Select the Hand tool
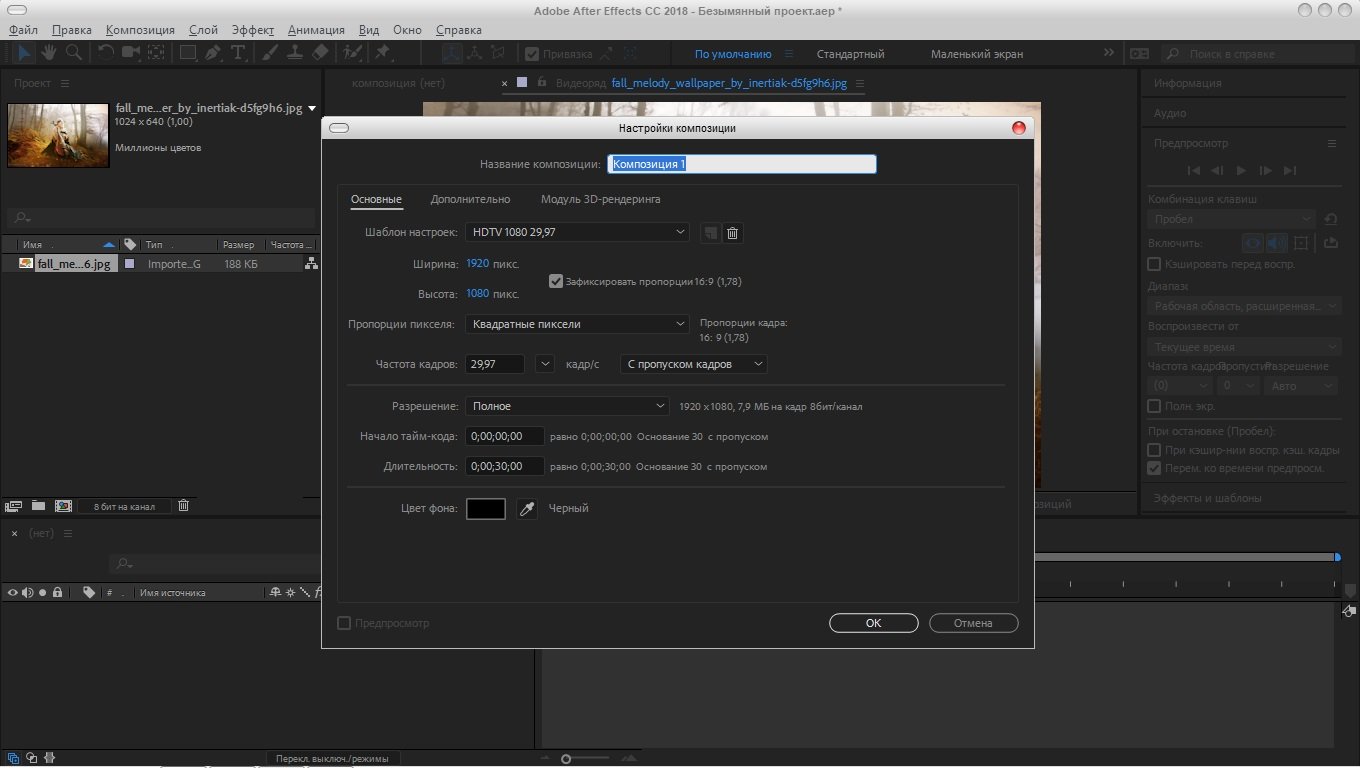Screen dimensions: 1360x768 click(48, 53)
